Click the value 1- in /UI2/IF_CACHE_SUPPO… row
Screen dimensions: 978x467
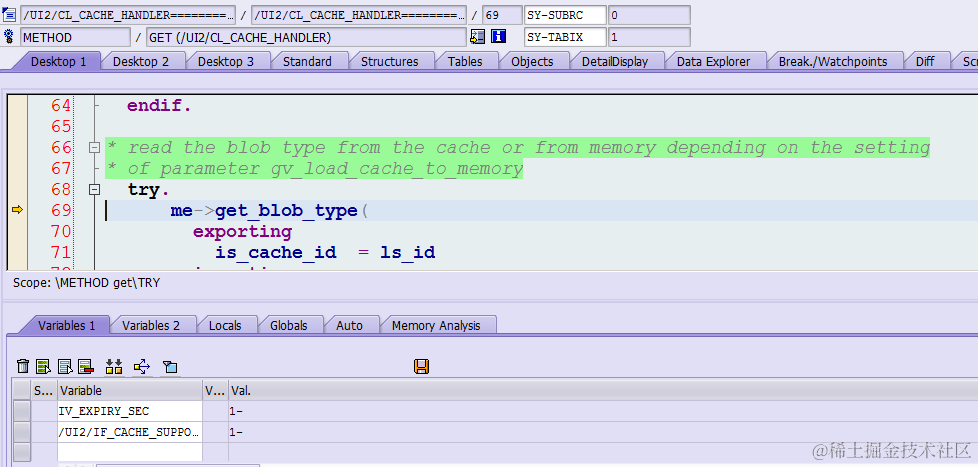(236, 432)
